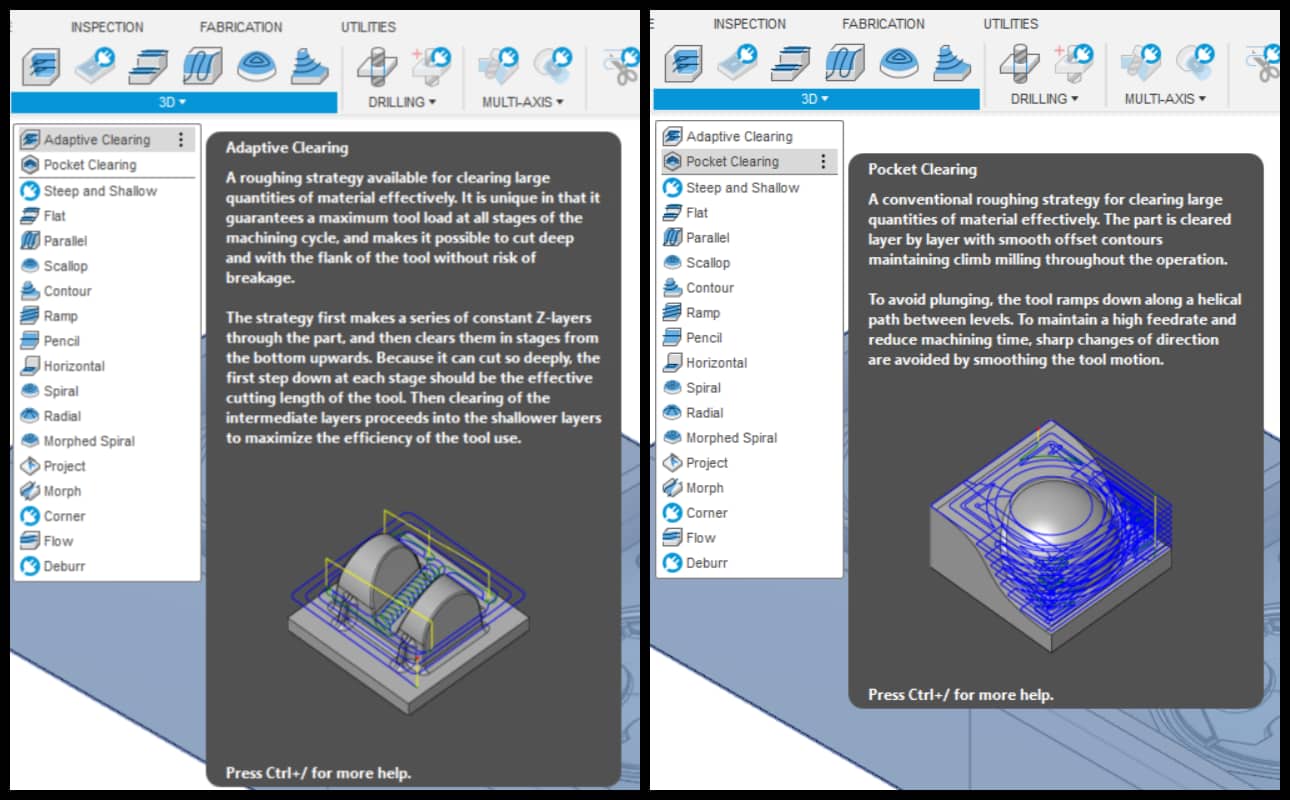Select the Parallel toolbar icon in right screenshot
This screenshot has height=800, width=1290.
845,63
